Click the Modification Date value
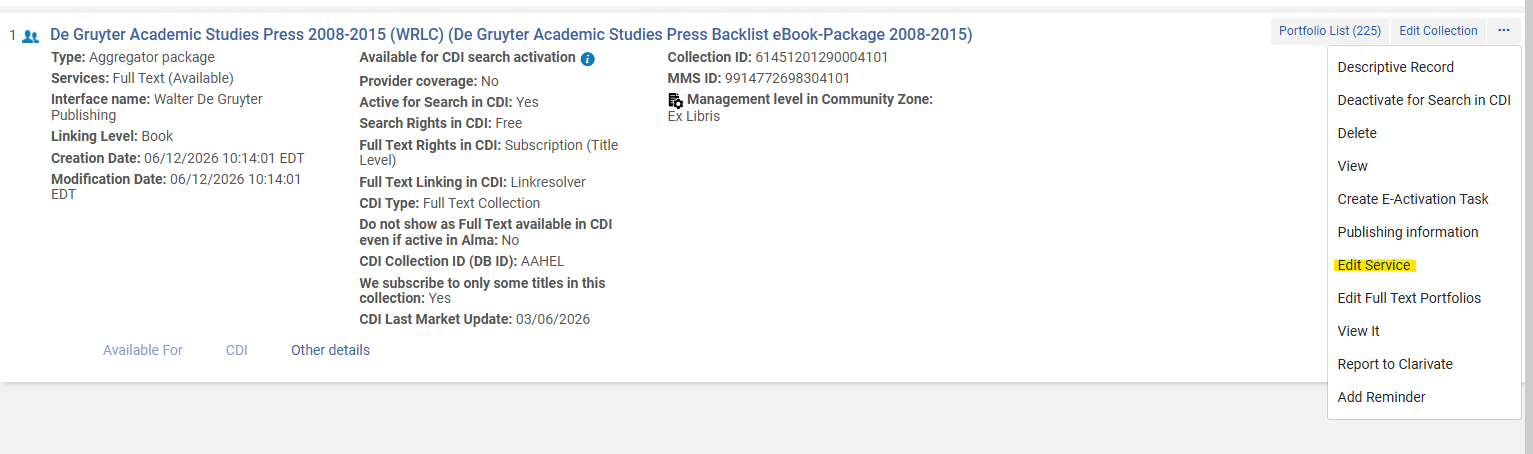1533x454 pixels. coord(176,186)
